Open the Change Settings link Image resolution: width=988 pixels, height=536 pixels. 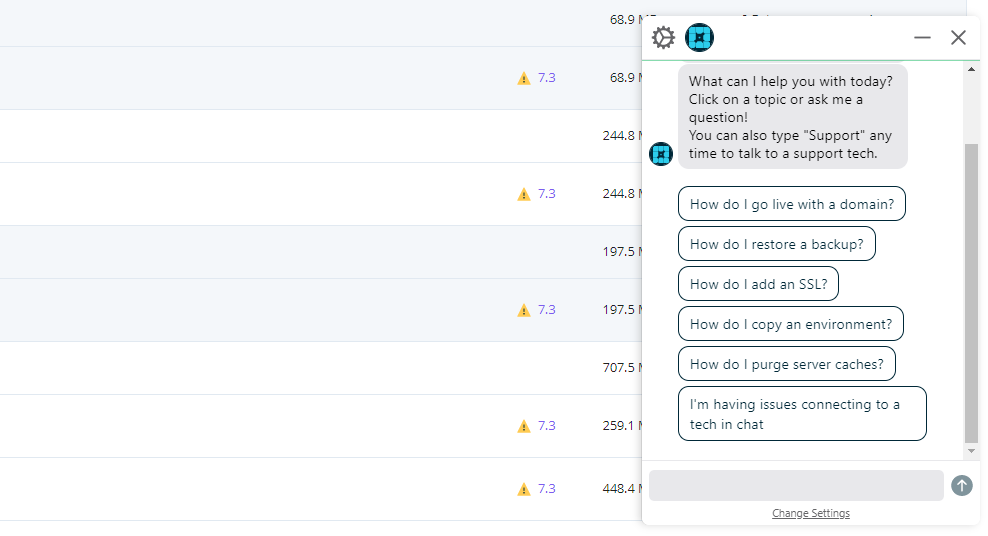(811, 514)
